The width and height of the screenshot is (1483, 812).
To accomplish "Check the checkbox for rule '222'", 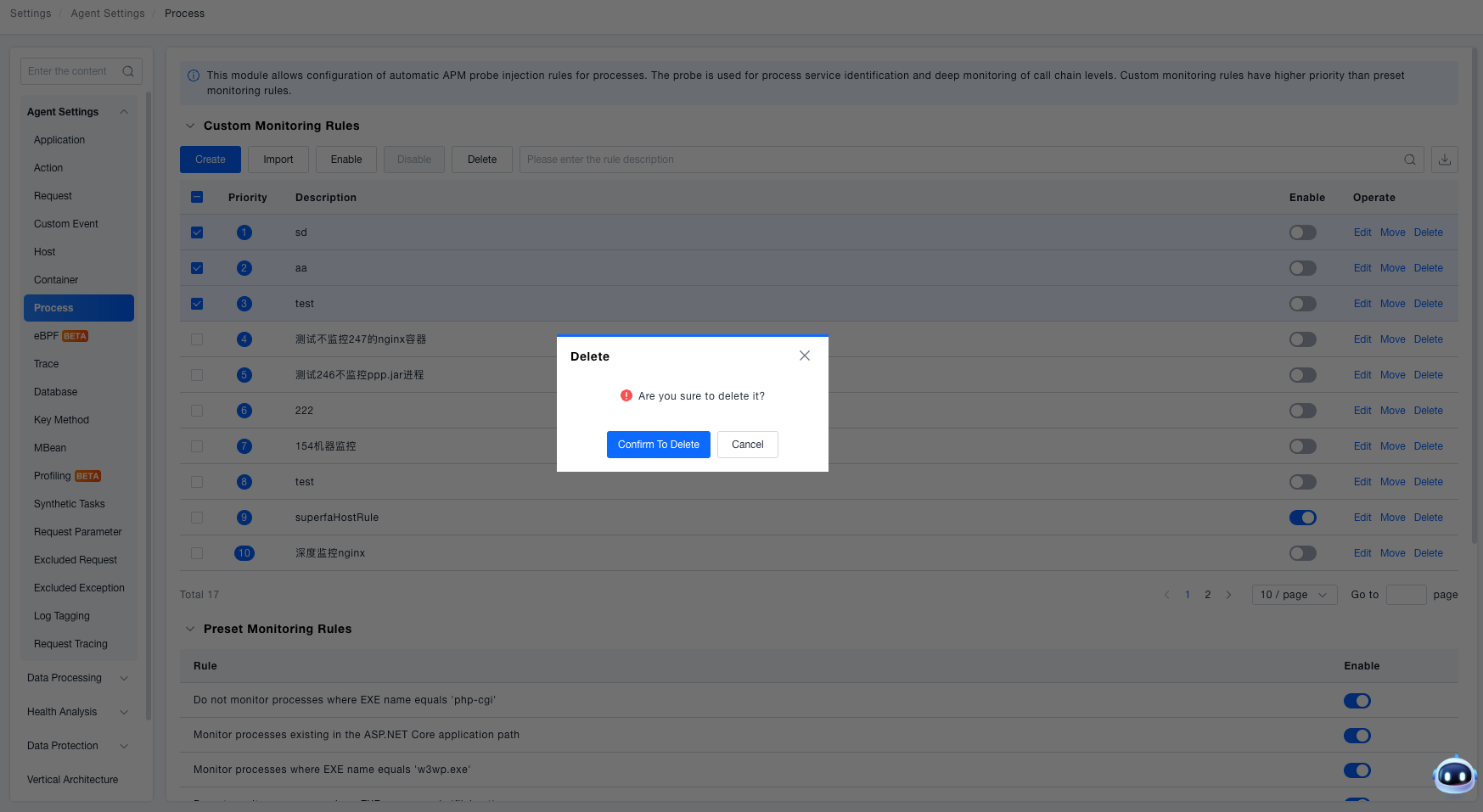I will pos(197,411).
